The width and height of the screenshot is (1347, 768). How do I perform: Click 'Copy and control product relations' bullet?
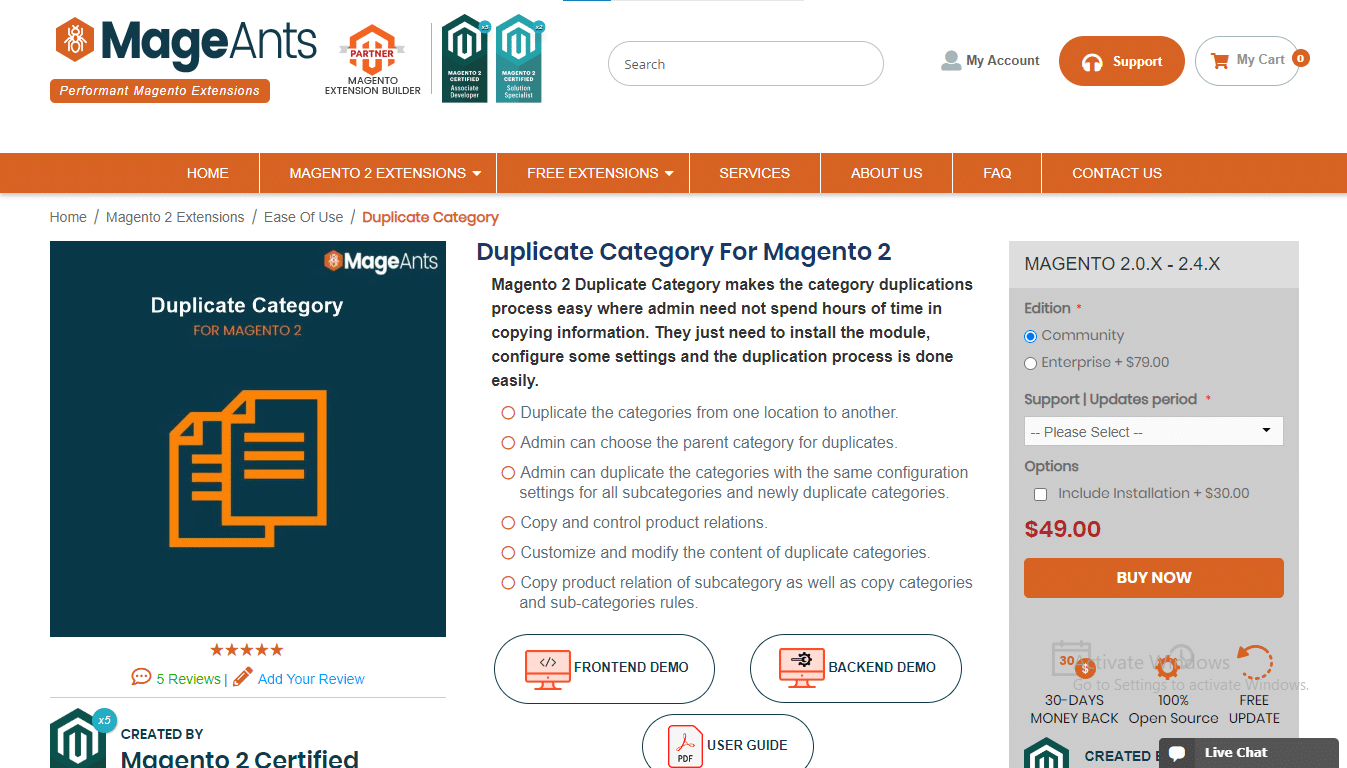click(x=643, y=522)
